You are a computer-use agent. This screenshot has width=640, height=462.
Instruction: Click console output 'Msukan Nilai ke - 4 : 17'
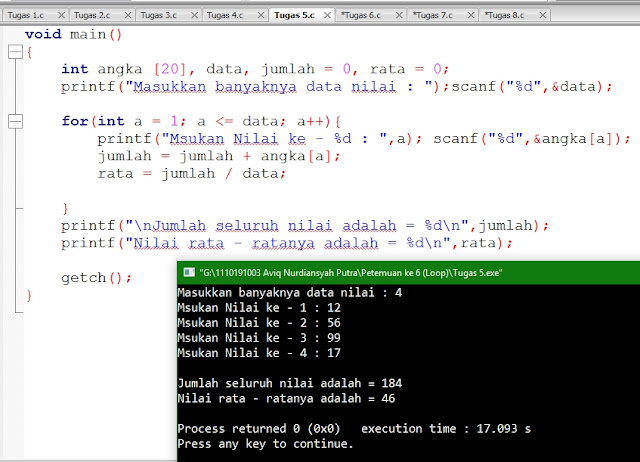[x=259, y=353]
